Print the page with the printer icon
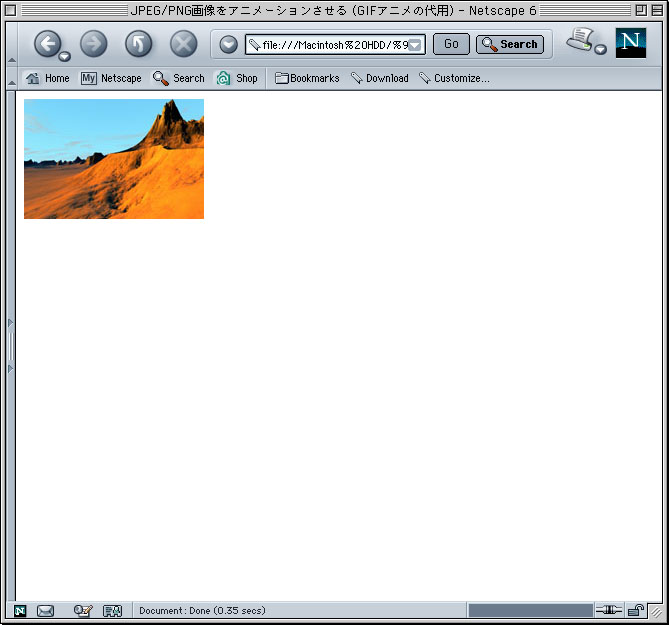Screen dimensions: 669x625 [580, 40]
